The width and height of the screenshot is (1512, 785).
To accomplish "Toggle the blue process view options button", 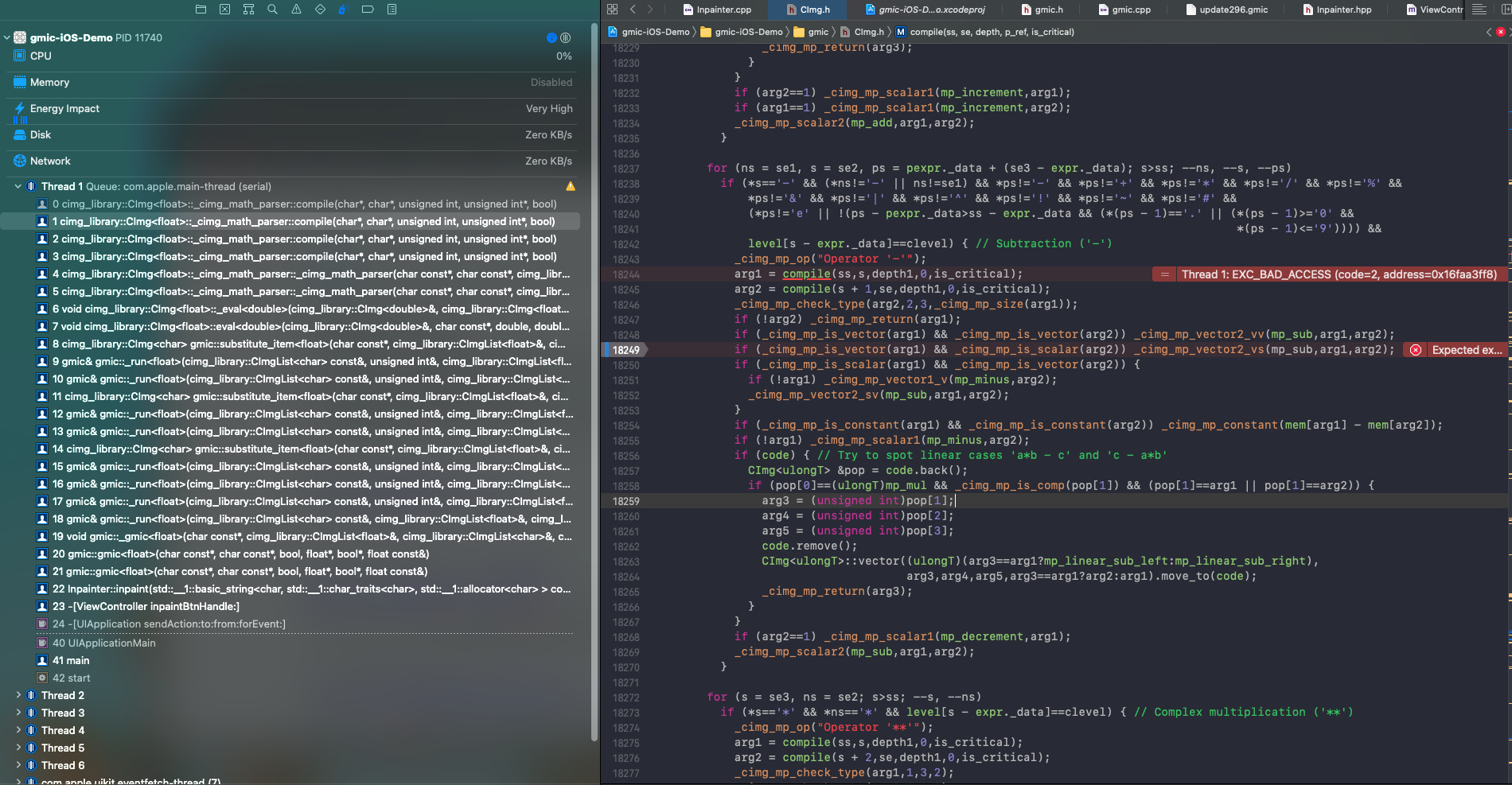I will click(551, 37).
